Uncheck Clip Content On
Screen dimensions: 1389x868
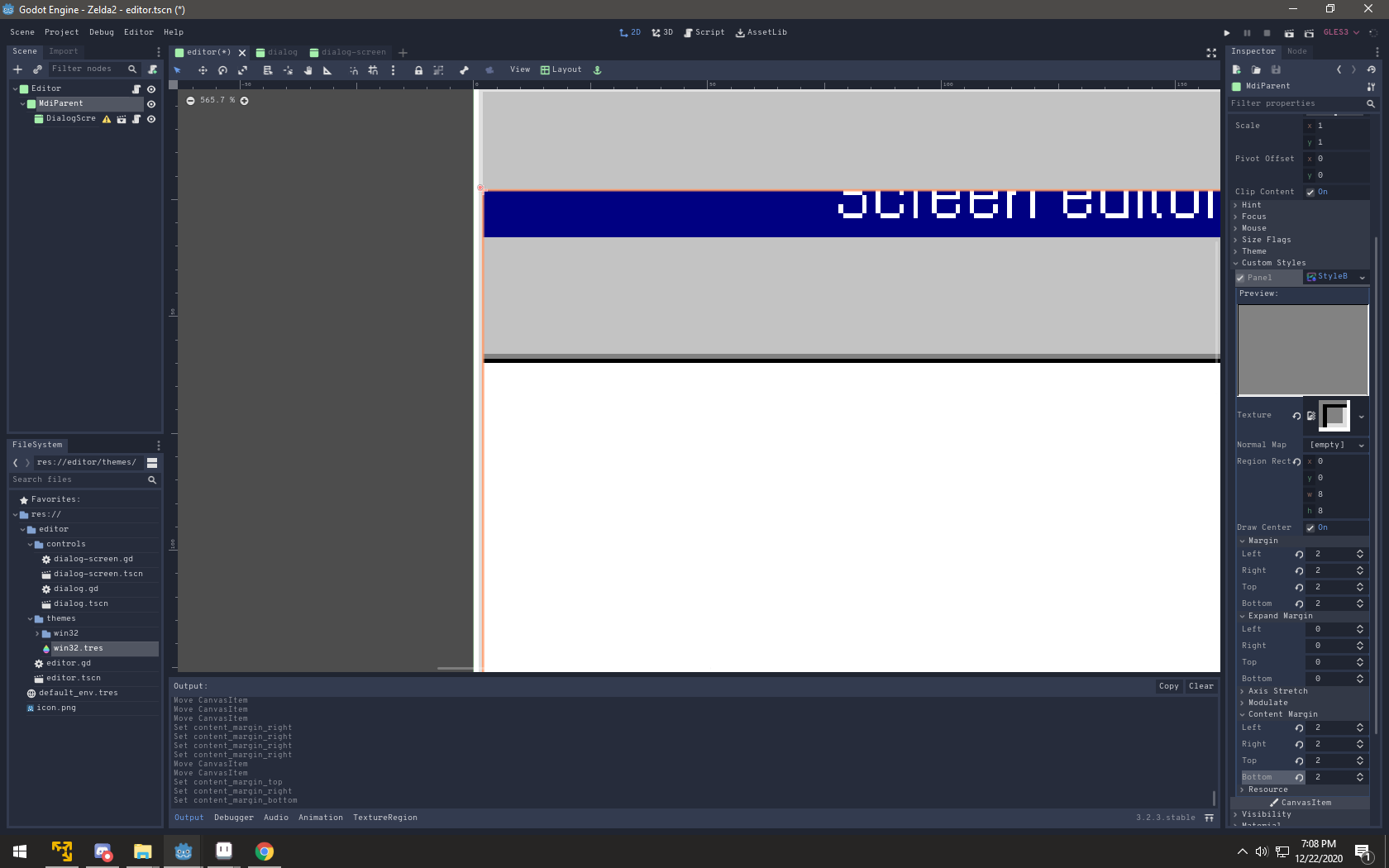pos(1310,191)
